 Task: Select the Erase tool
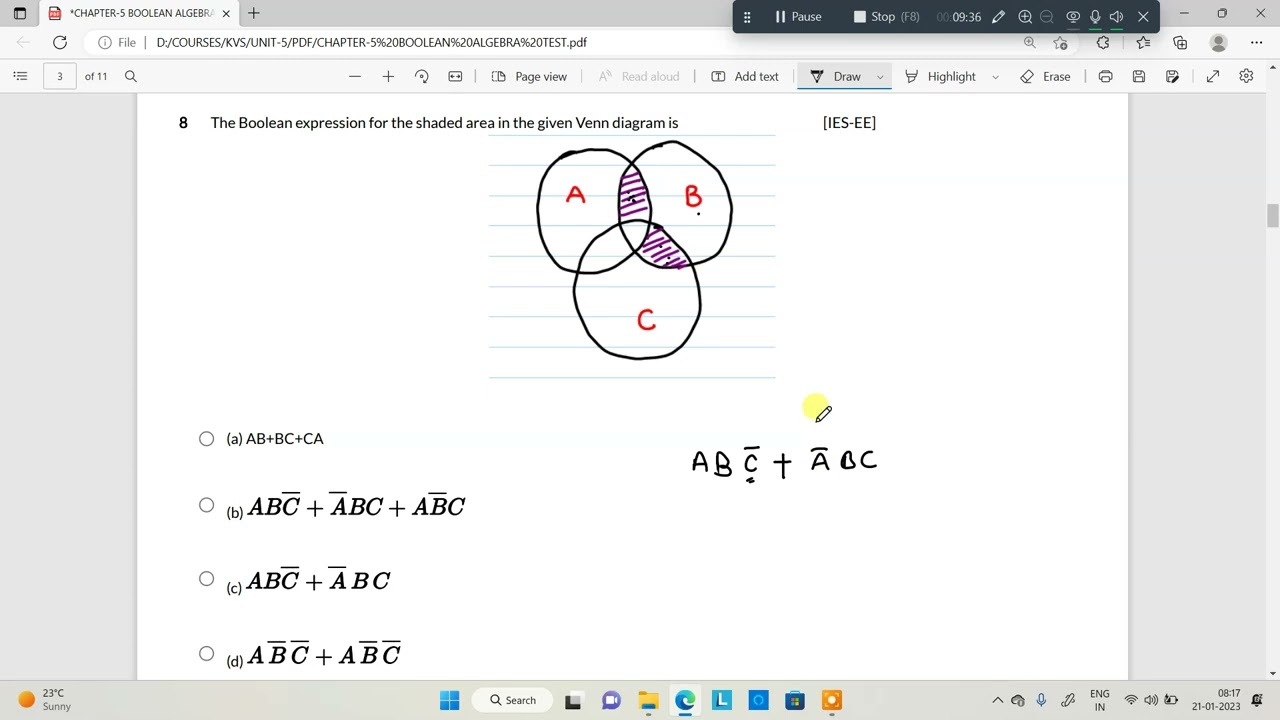tap(1045, 76)
